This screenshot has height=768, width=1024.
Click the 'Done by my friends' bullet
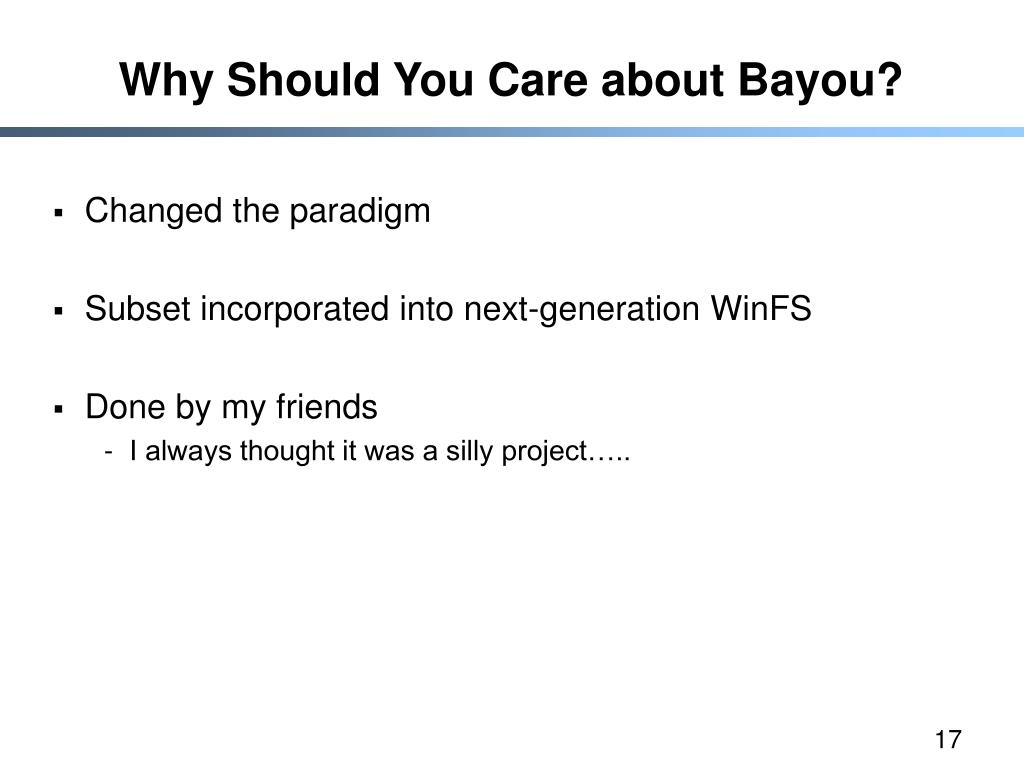point(231,408)
